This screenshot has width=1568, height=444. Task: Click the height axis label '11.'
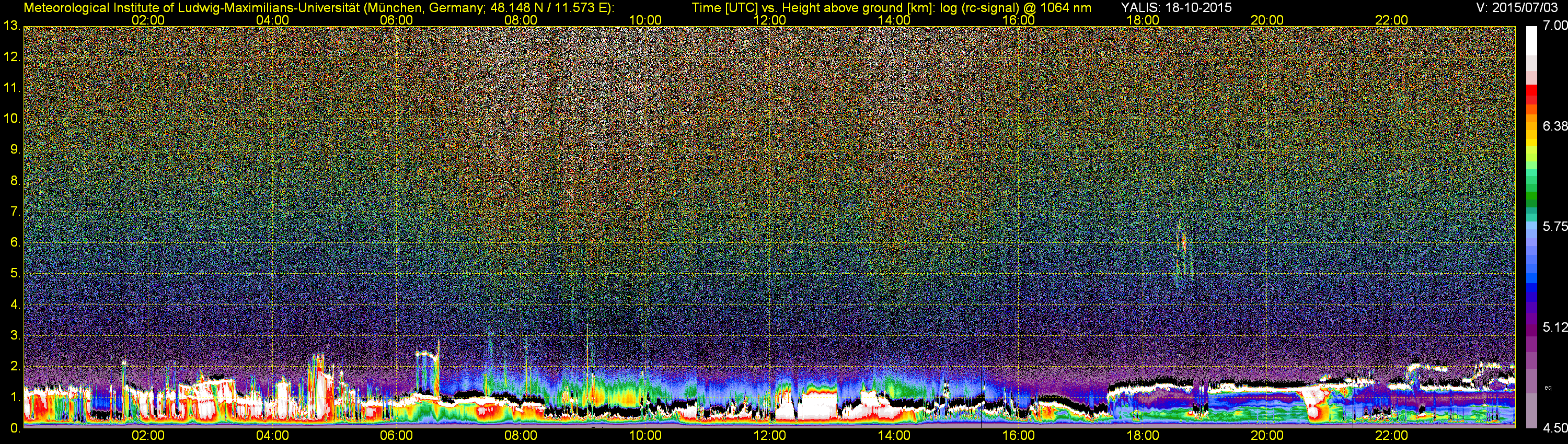click(11, 88)
